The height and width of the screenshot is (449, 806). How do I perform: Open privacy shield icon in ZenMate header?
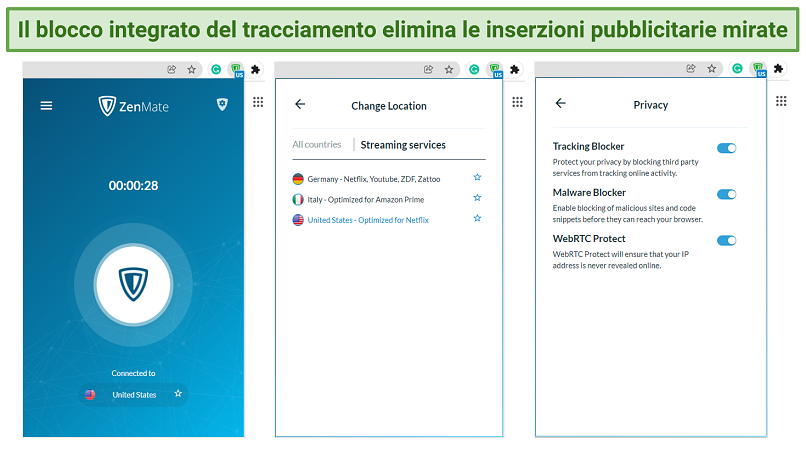pyautogui.click(x=222, y=104)
